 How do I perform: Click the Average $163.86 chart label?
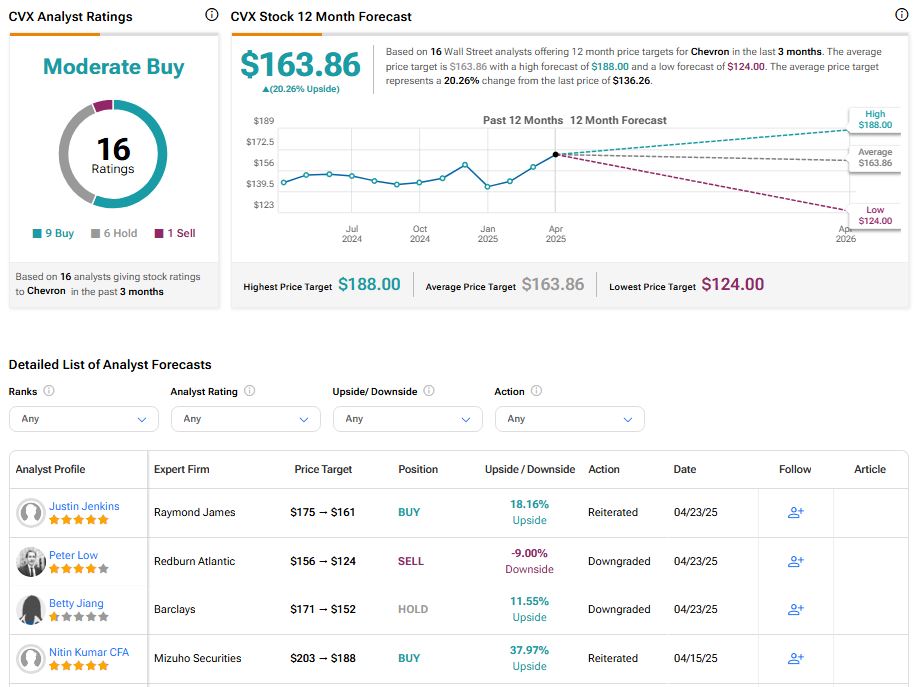pos(875,157)
